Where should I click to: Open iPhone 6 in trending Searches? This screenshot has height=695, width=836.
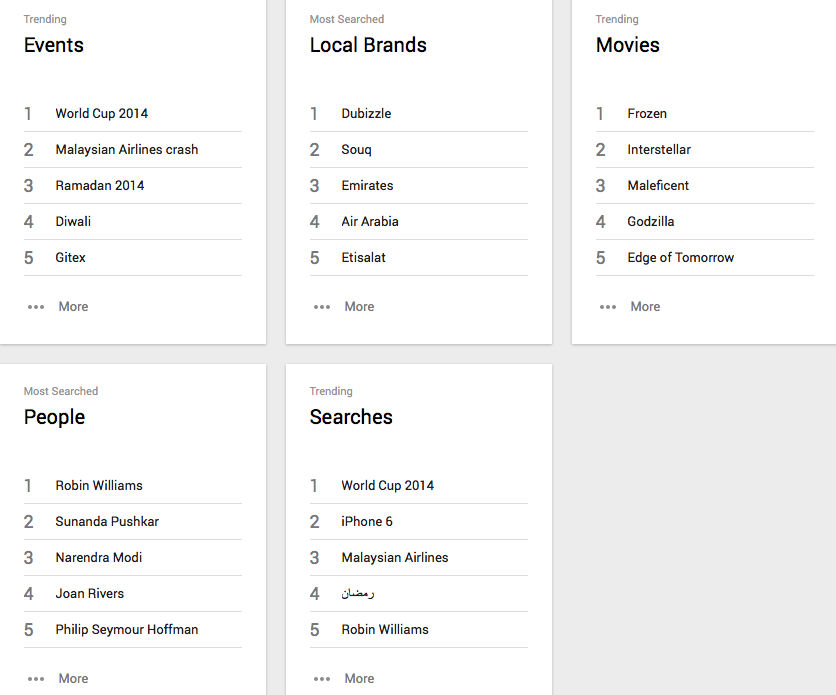pyautogui.click(x=366, y=522)
